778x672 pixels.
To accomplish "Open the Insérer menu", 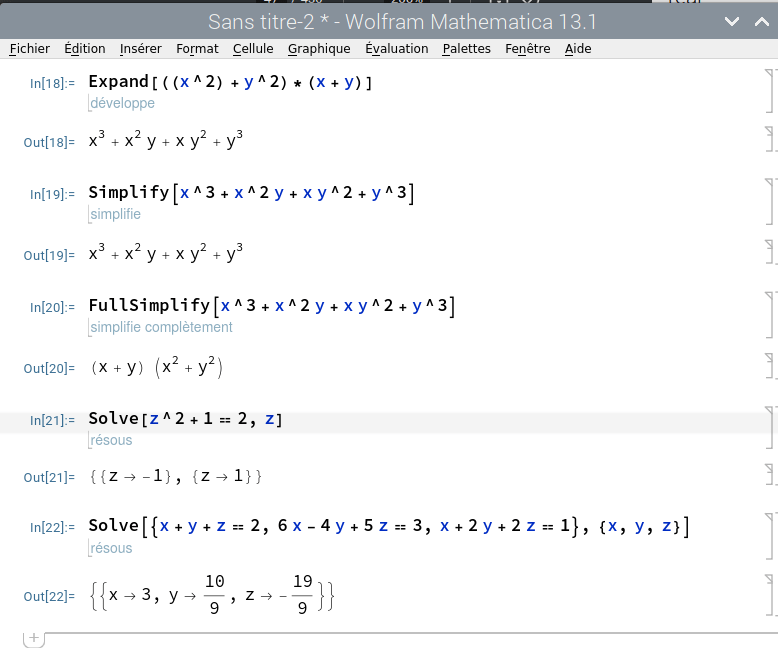I will click(140, 48).
